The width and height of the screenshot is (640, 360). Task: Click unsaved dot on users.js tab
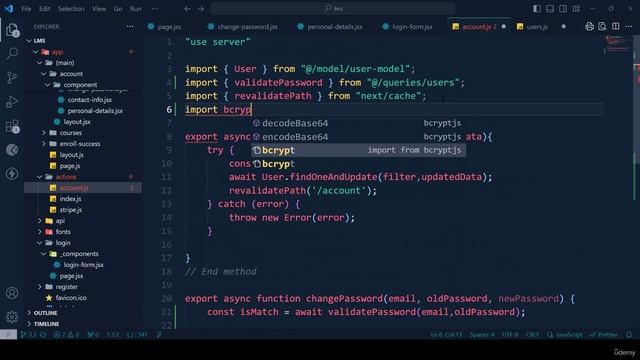[x=564, y=27]
